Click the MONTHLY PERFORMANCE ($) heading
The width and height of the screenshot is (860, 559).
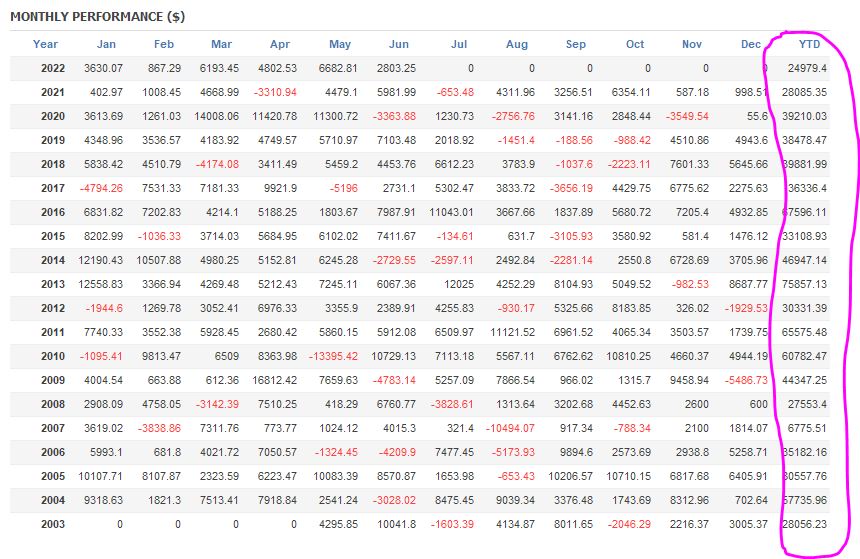coord(97,17)
